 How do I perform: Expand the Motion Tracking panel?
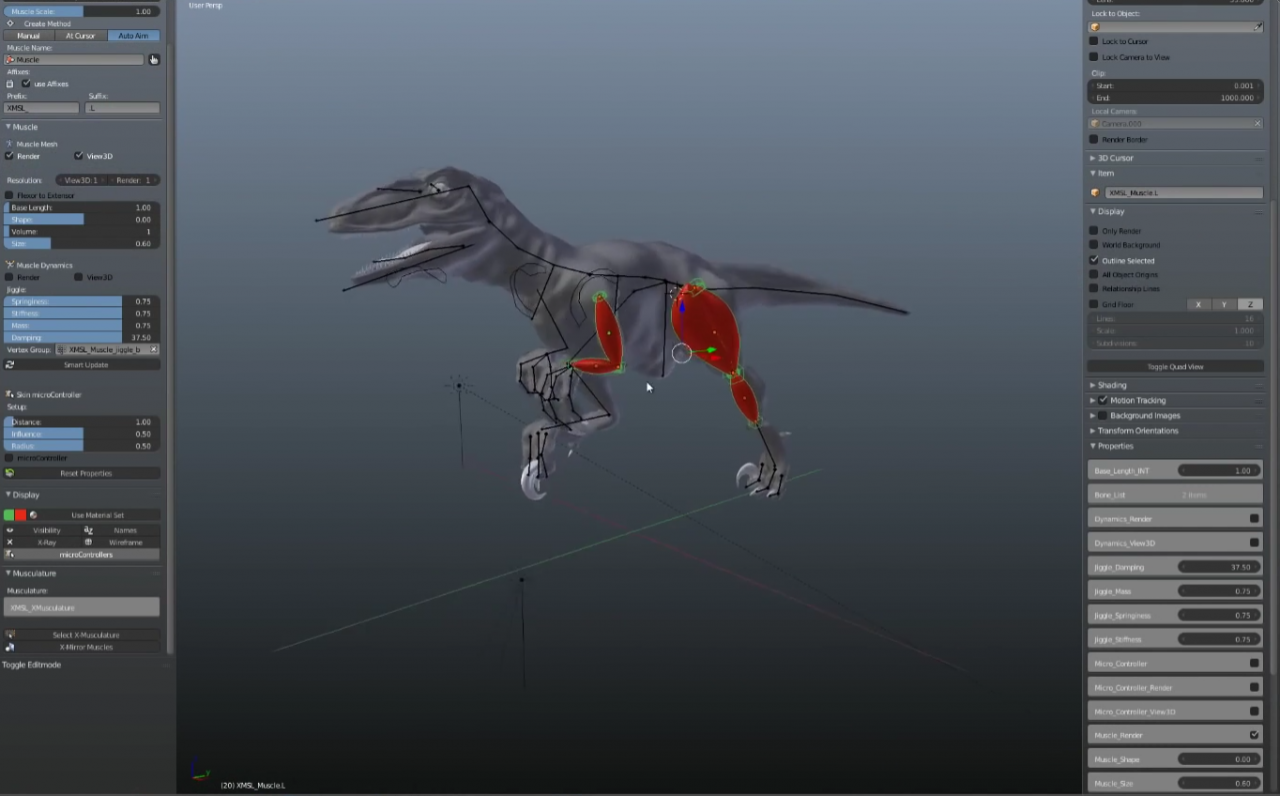(x=1092, y=400)
